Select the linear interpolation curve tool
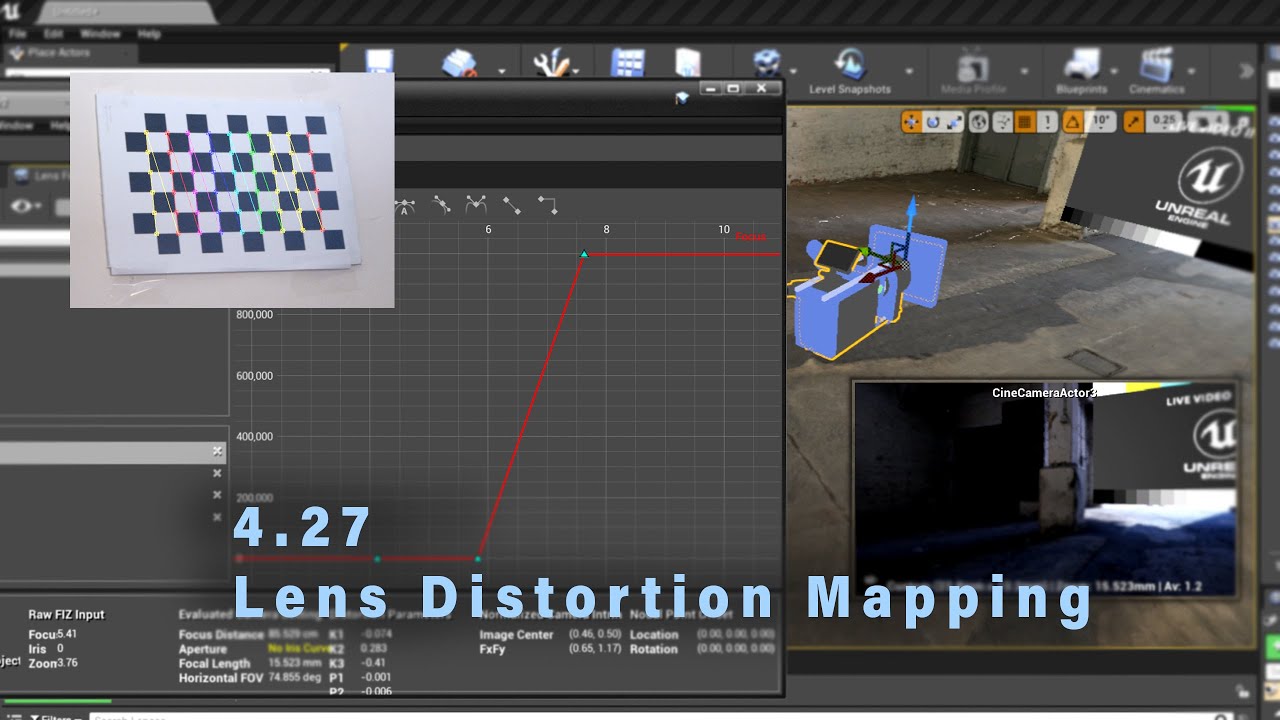 click(511, 205)
